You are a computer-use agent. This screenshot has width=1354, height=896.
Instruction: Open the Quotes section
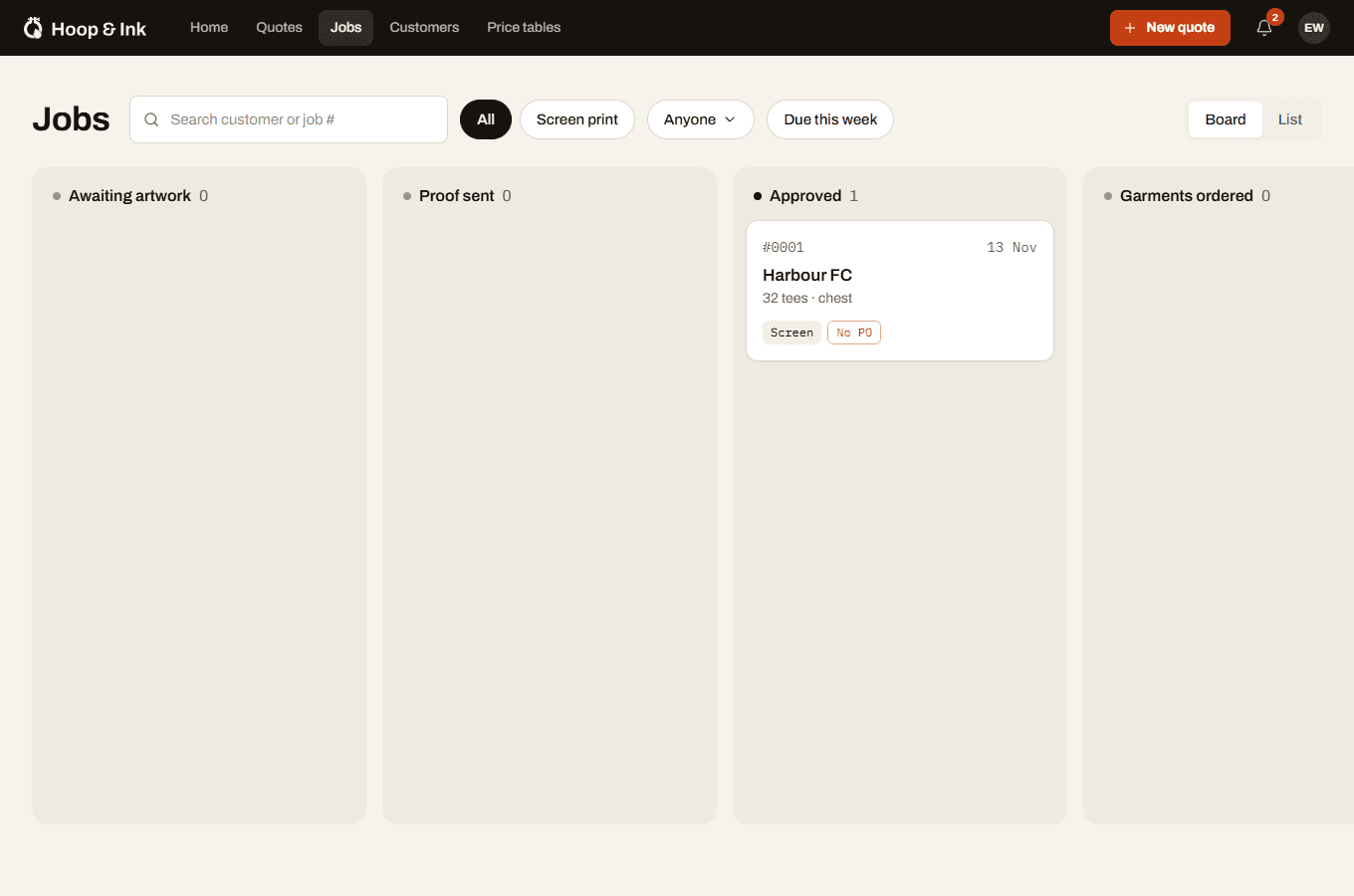(279, 28)
